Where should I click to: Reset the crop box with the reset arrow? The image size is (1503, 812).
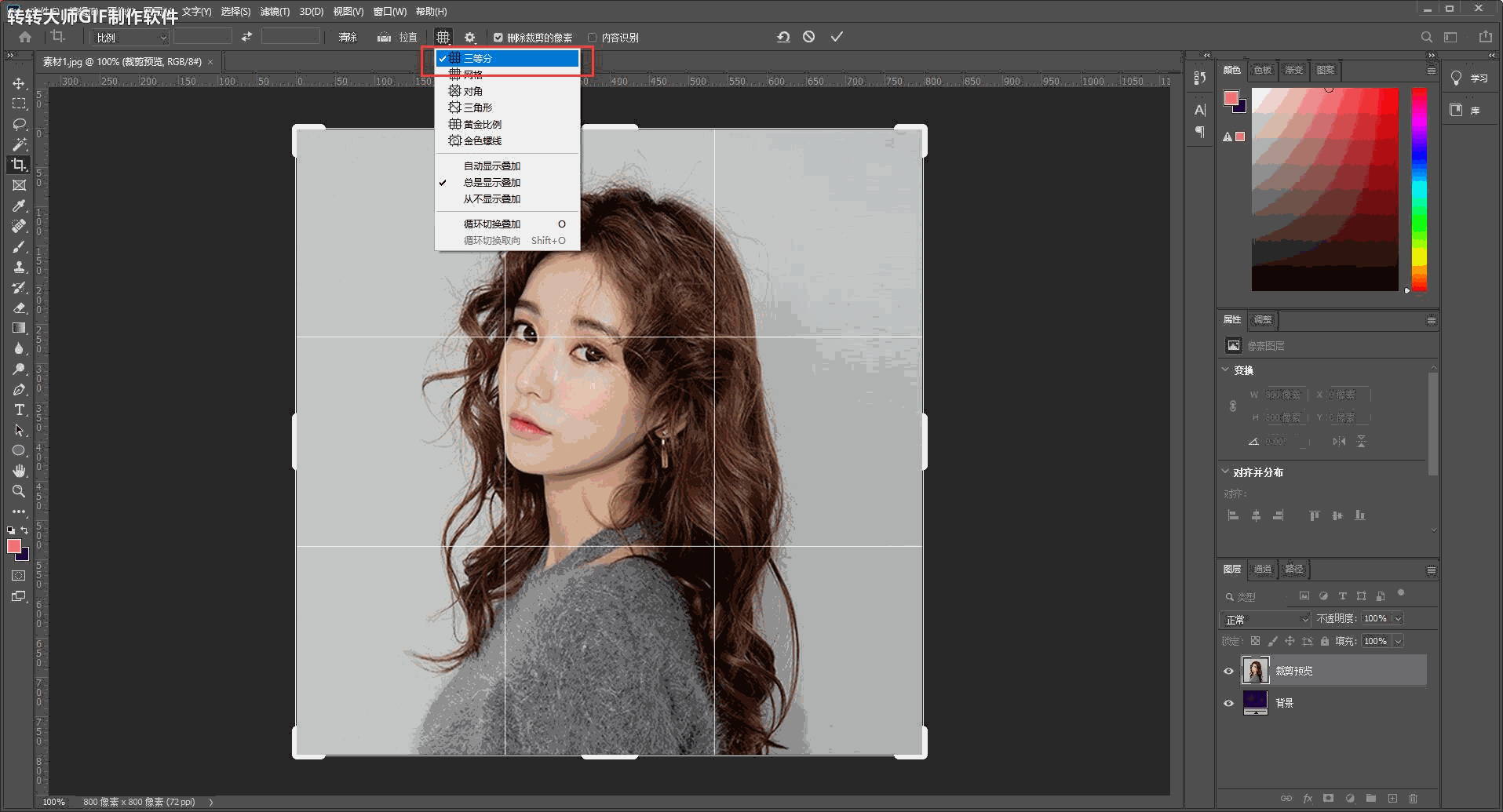783,37
